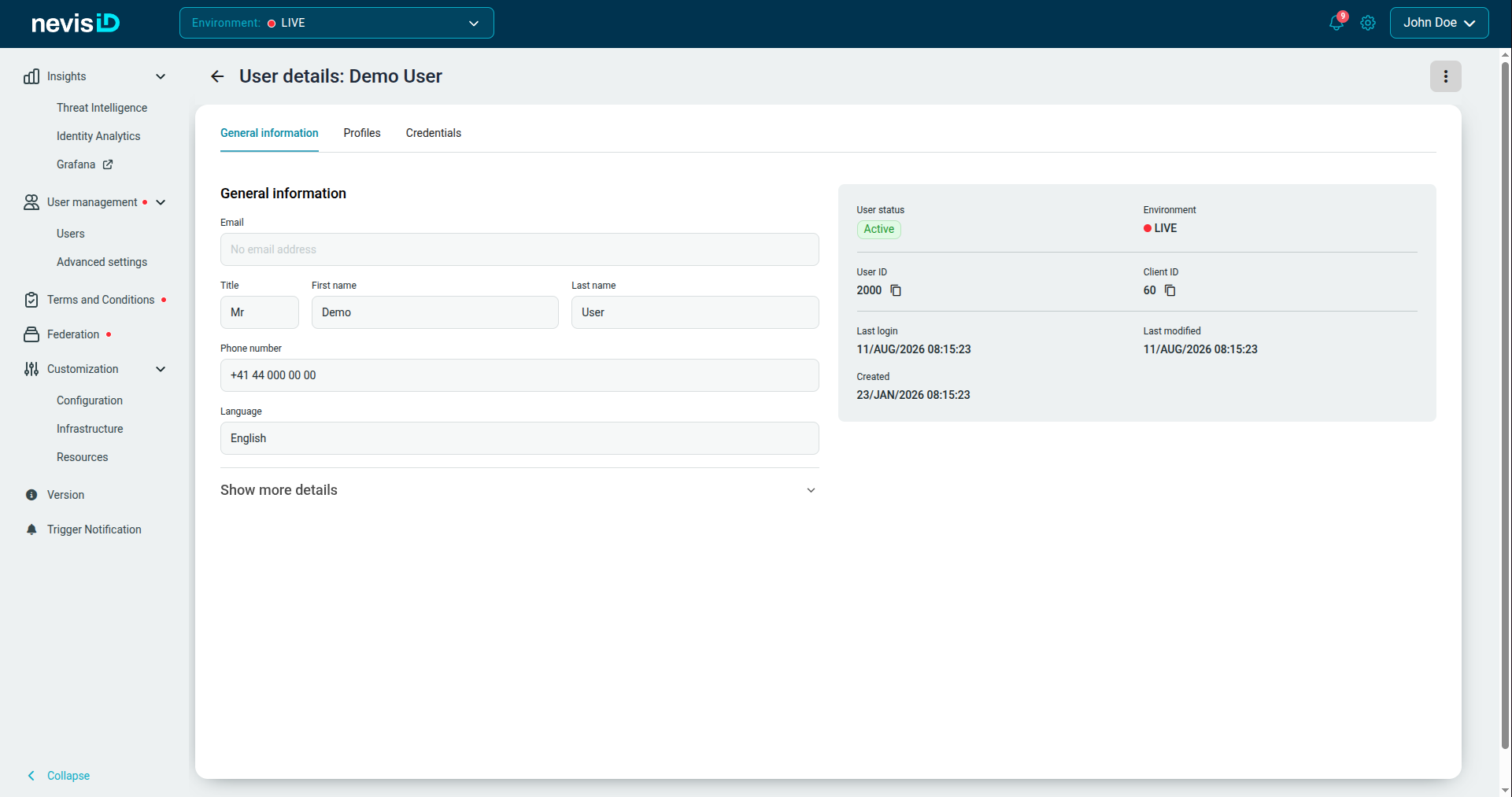This screenshot has width=1512, height=797.
Task: Click the User details: Demo User heading
Action: click(341, 76)
